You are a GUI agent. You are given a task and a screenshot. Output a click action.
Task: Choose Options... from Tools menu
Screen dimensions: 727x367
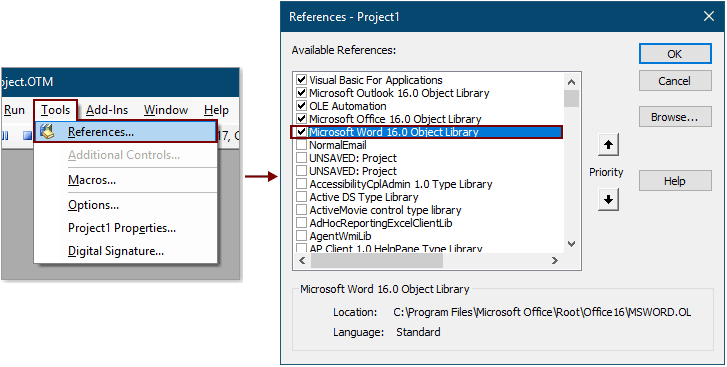(x=93, y=205)
